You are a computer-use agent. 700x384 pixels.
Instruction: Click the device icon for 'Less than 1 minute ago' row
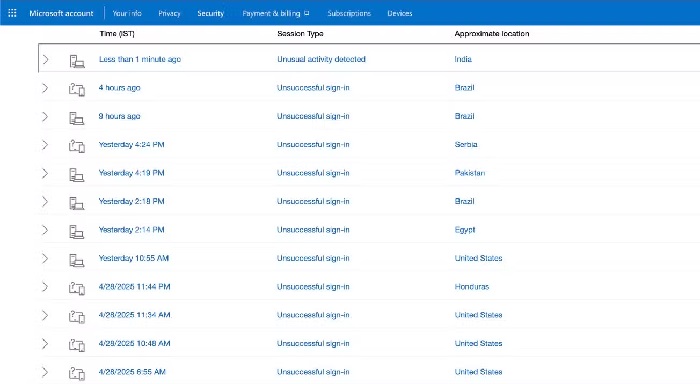(x=77, y=61)
